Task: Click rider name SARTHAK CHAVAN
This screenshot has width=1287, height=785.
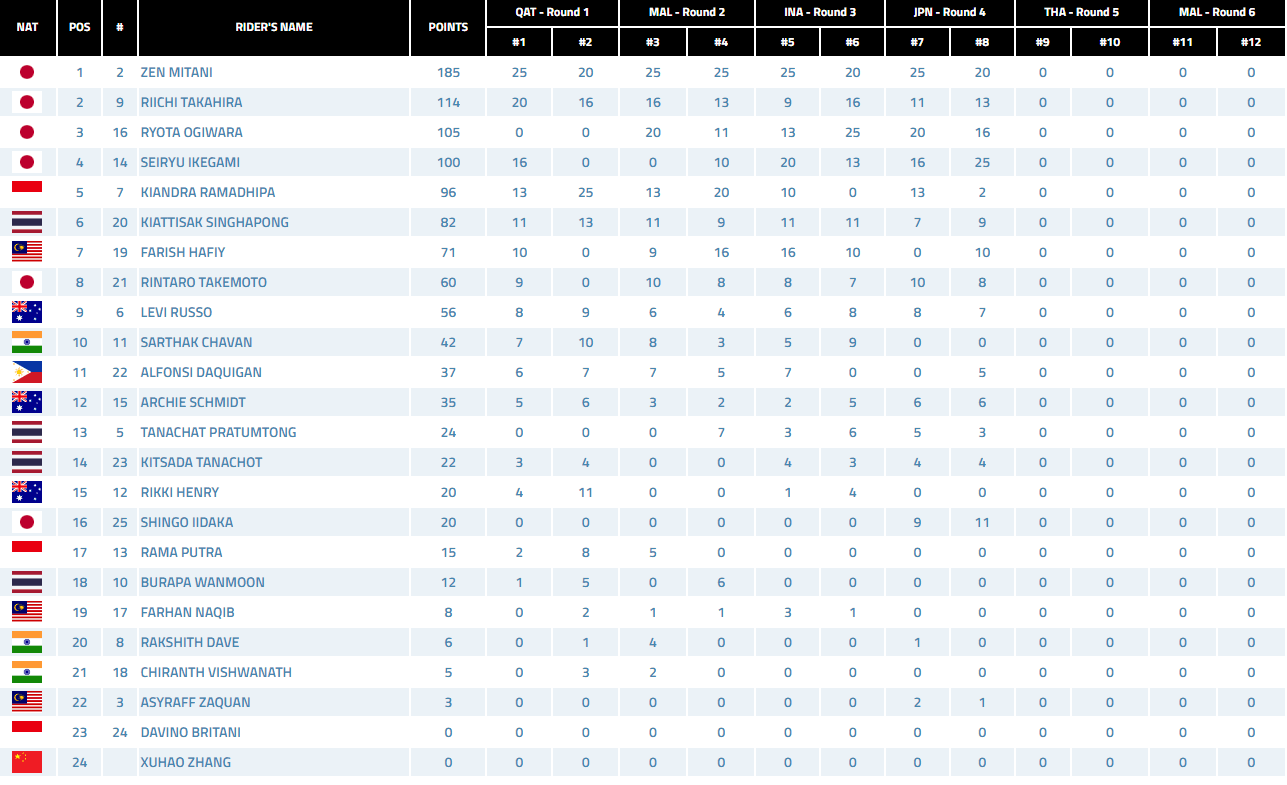Action: tap(196, 342)
